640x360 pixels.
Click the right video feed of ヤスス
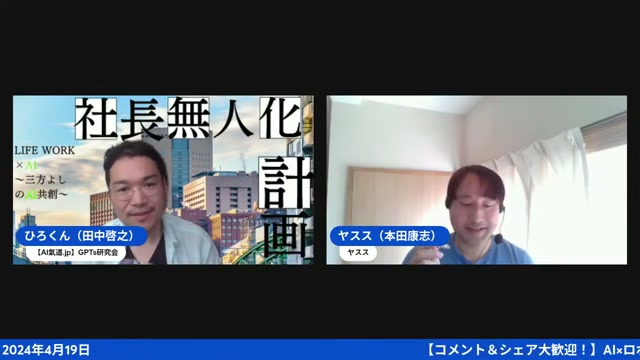[477, 180]
